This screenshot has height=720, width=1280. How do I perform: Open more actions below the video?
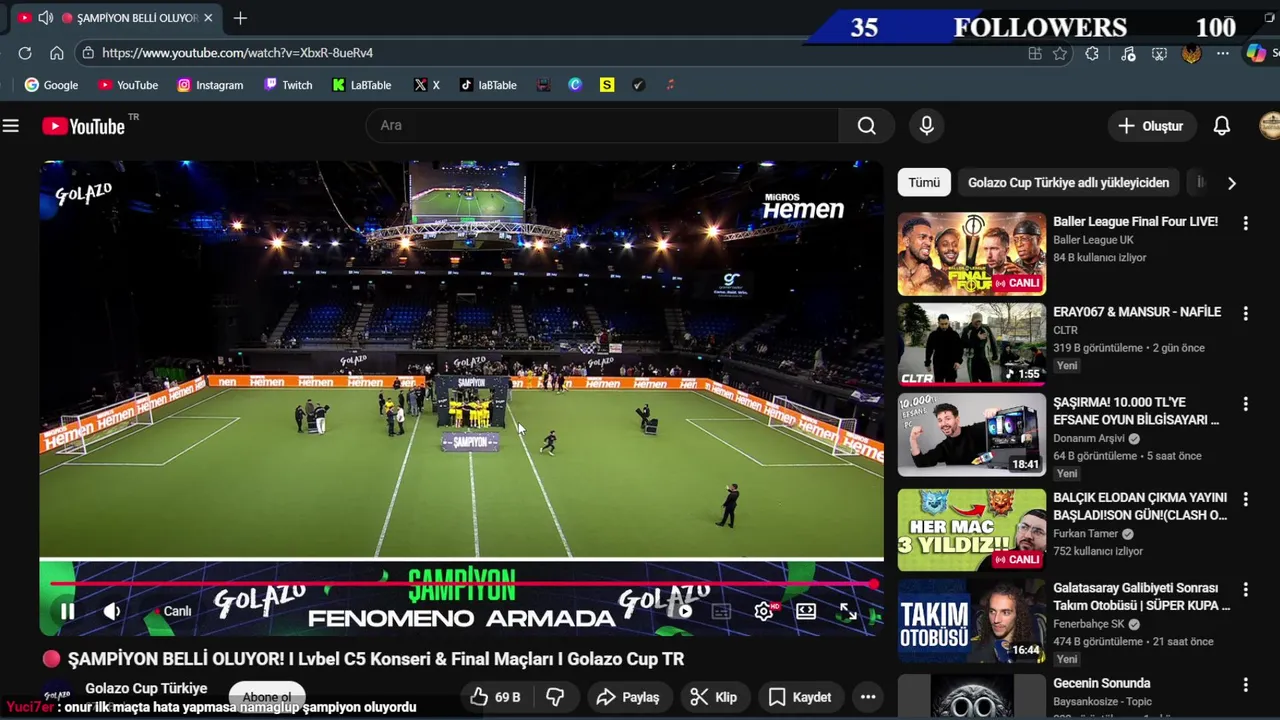868,697
